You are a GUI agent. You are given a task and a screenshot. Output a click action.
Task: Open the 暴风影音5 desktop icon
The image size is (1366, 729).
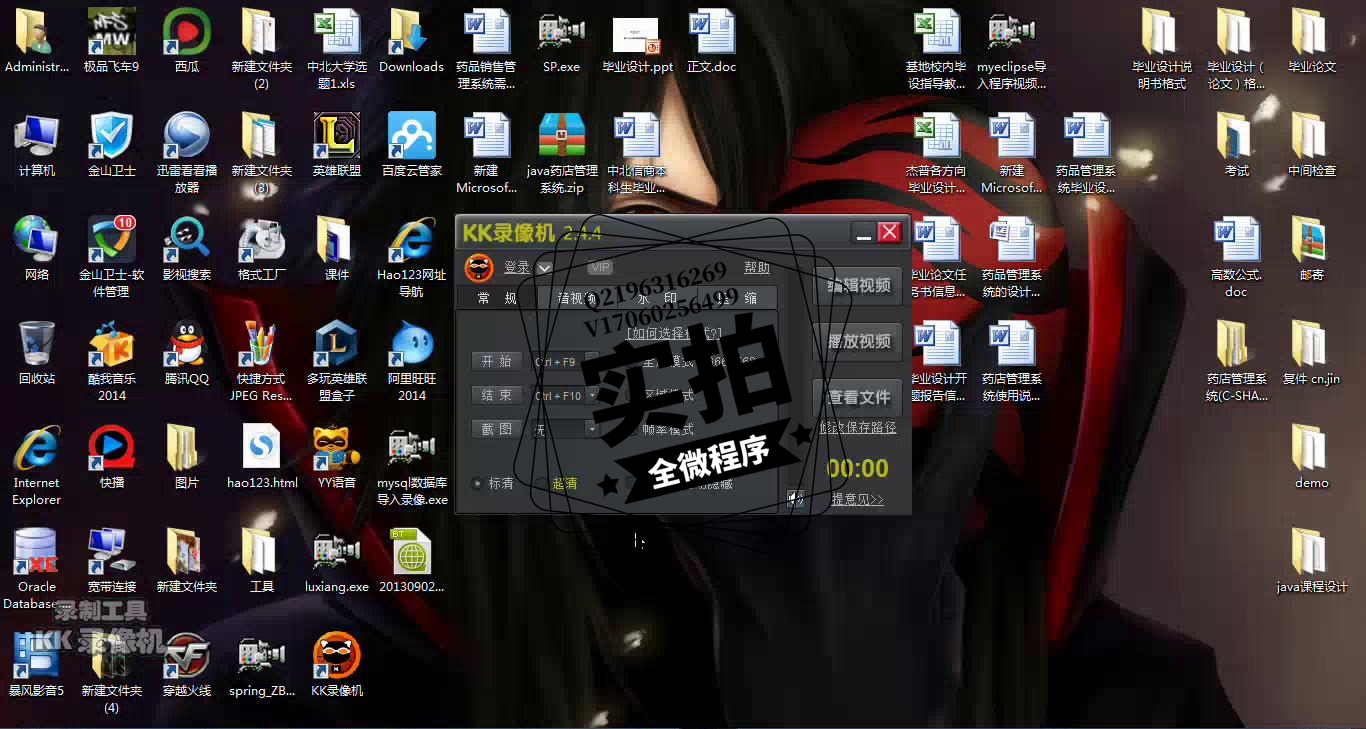[x=36, y=665]
